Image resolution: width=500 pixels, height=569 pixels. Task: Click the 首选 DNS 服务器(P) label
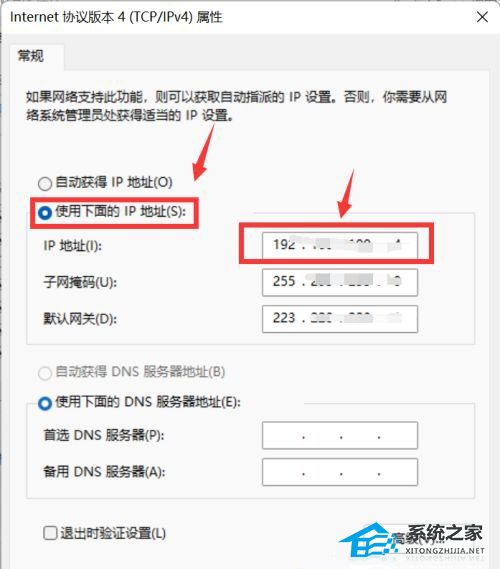click(104, 435)
